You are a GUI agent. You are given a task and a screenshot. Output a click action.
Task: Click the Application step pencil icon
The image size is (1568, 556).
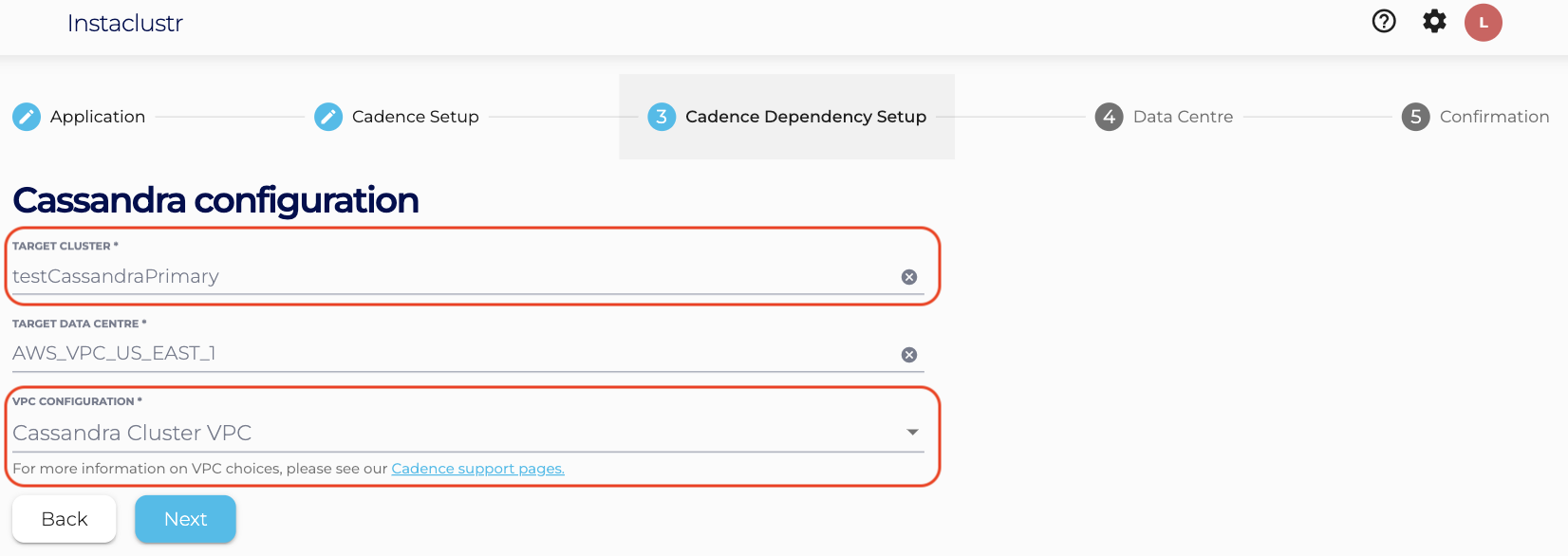click(x=27, y=117)
